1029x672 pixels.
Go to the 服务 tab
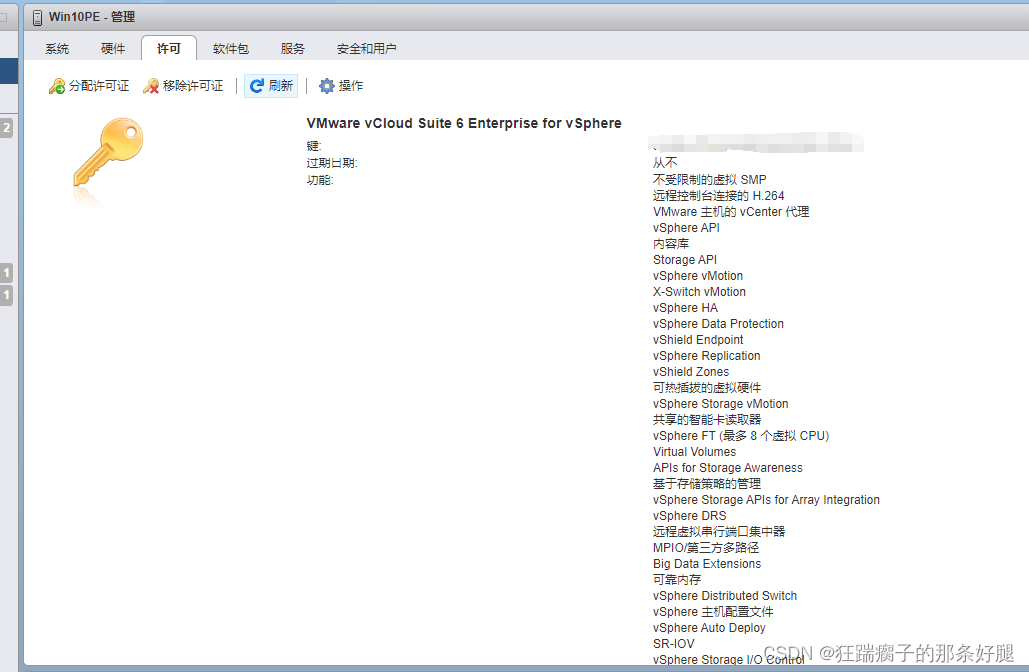click(293, 49)
